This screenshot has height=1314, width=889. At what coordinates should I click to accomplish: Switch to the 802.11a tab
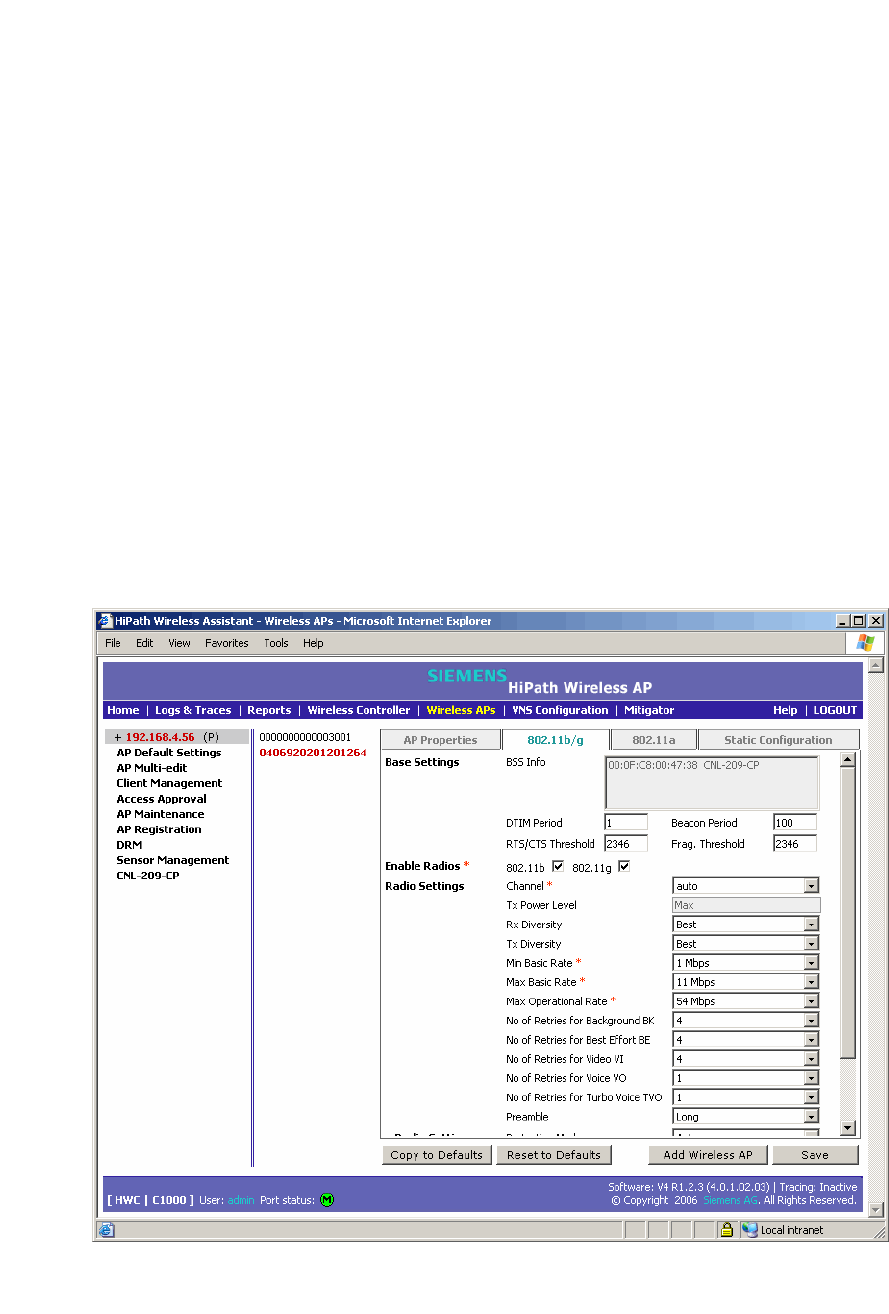point(653,740)
